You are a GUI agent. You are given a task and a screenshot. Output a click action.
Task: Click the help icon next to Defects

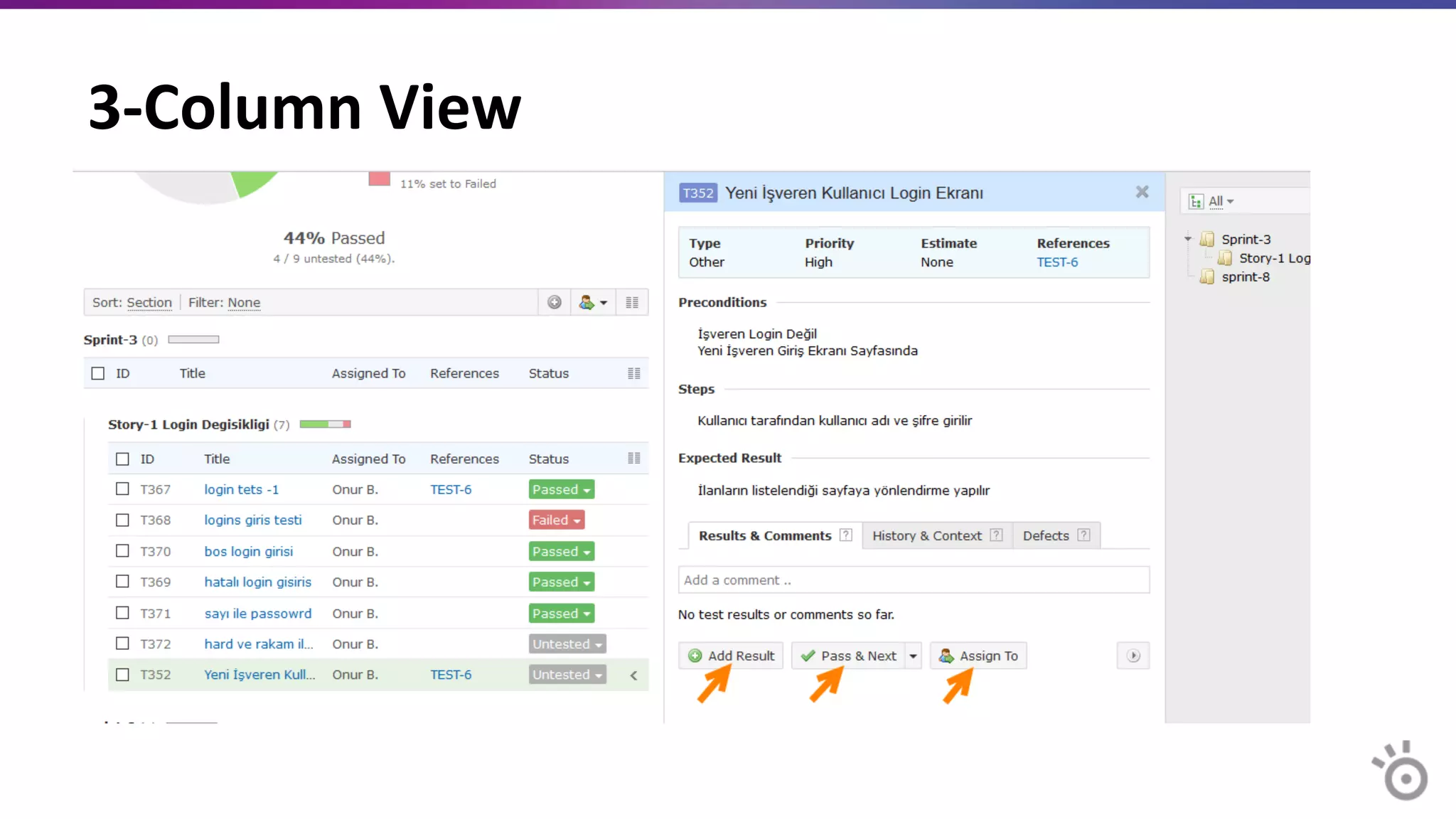click(1083, 535)
